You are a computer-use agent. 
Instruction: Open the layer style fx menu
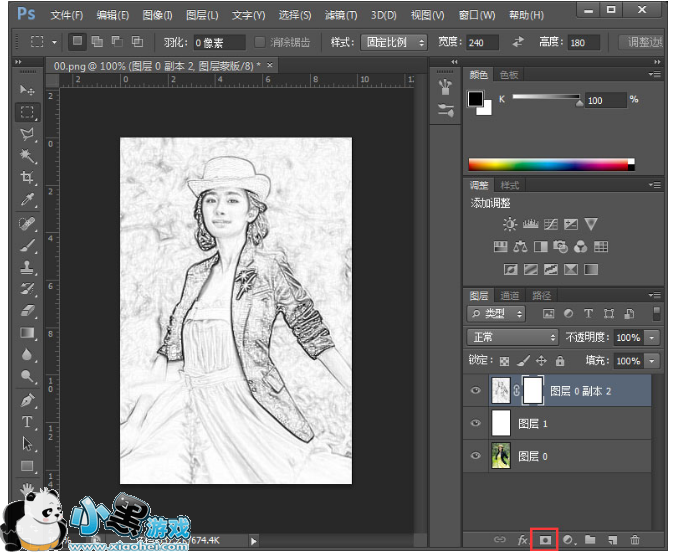[522, 539]
